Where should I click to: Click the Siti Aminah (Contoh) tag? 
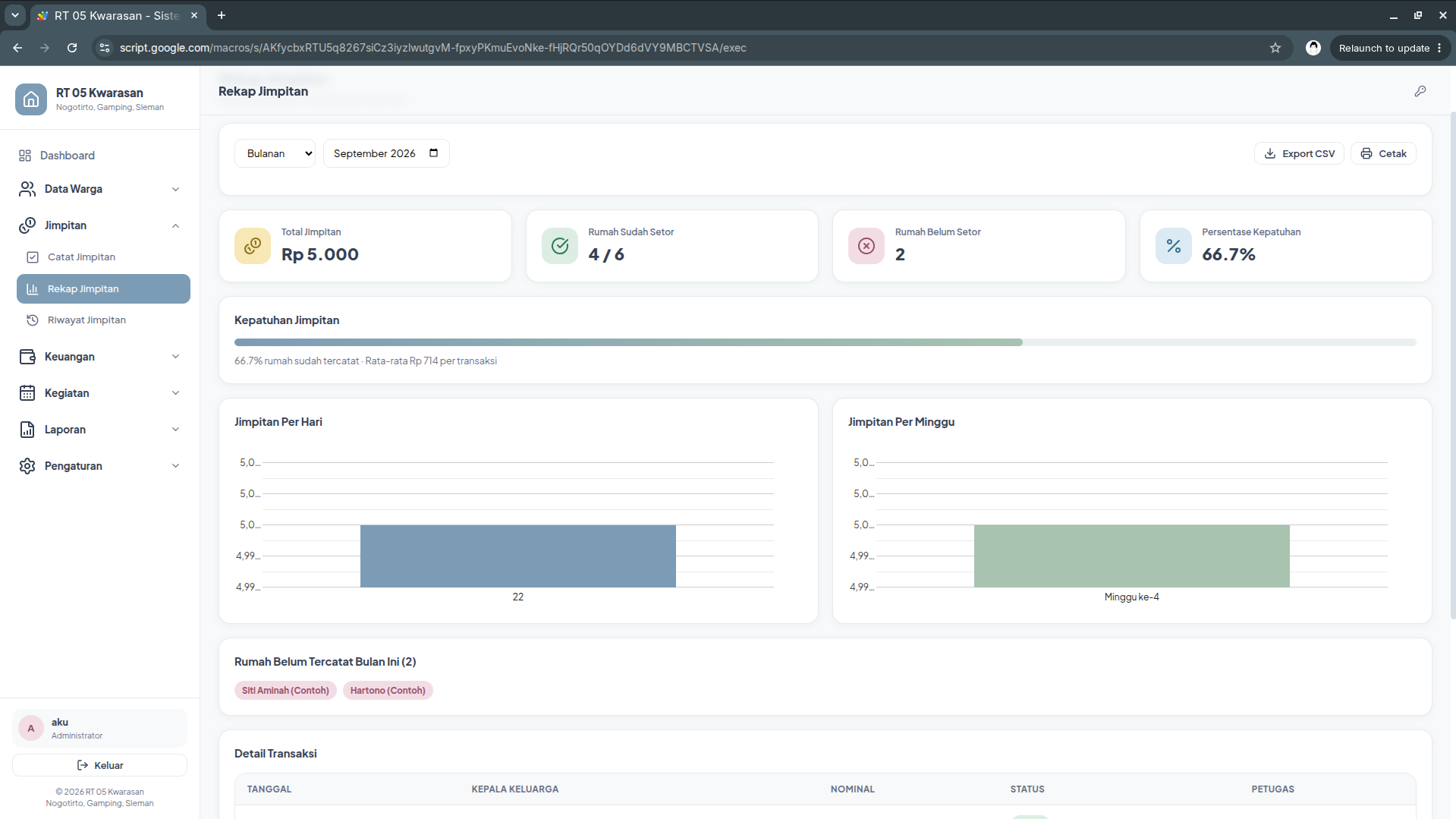point(285,691)
